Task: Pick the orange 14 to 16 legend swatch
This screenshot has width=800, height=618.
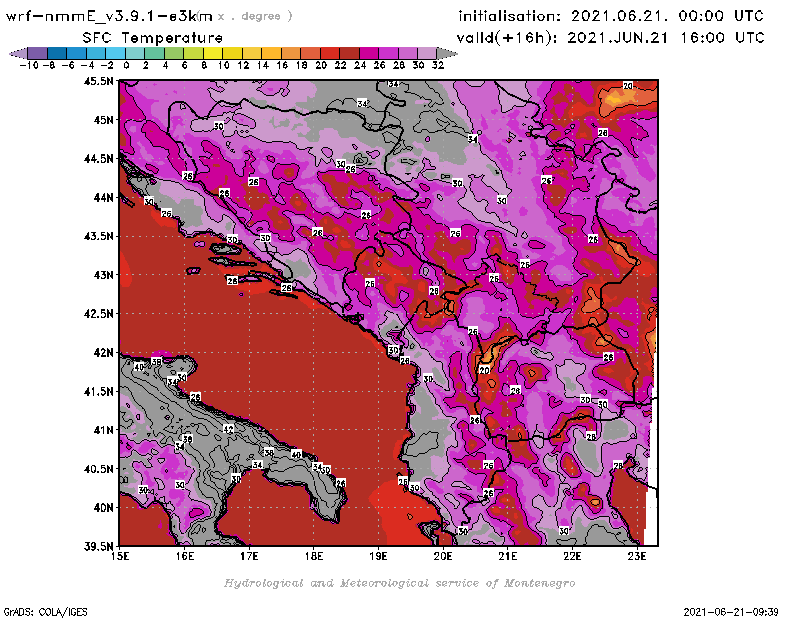Action: coord(271,53)
